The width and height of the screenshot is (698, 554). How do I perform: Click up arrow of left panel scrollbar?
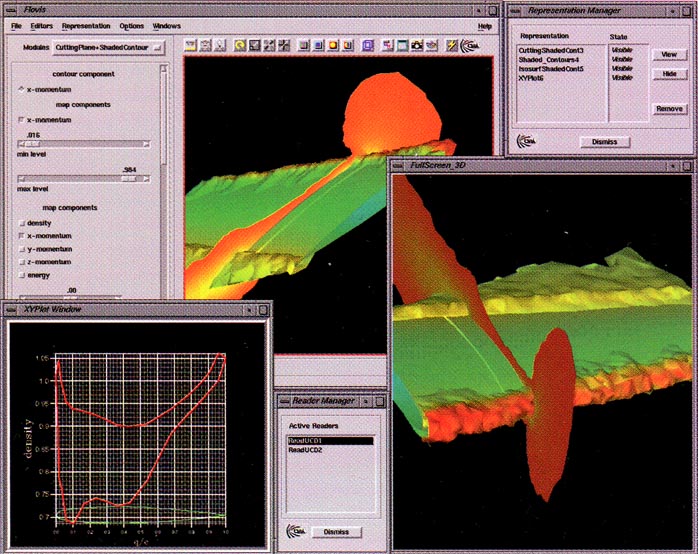(x=163, y=69)
